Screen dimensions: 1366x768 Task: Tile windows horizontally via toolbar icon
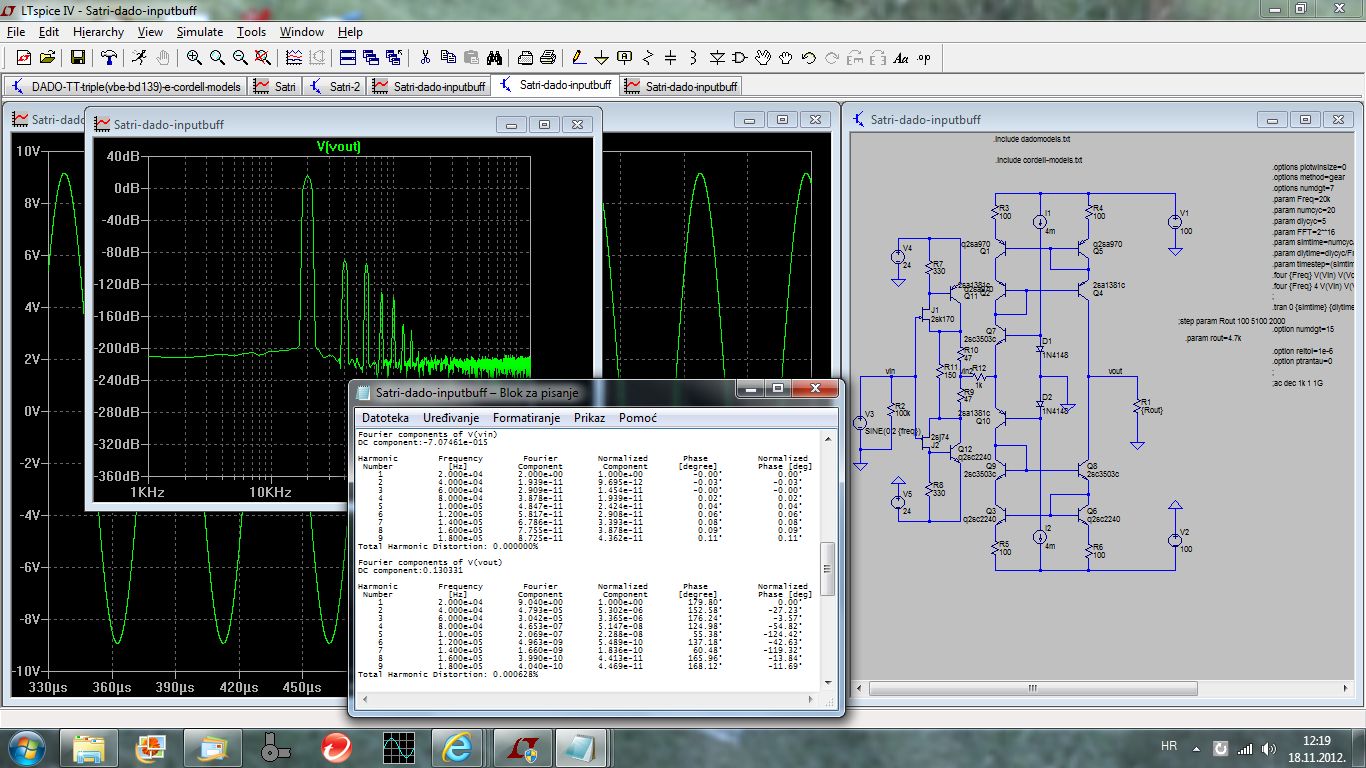[347, 57]
